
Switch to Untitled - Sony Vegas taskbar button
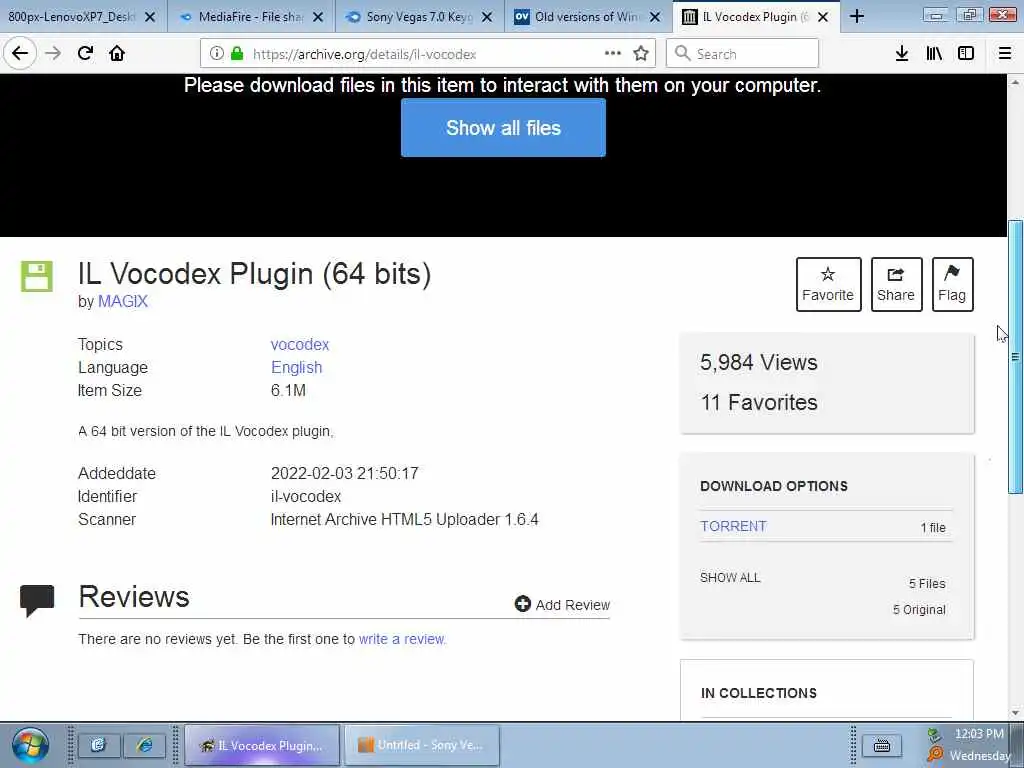coord(421,745)
